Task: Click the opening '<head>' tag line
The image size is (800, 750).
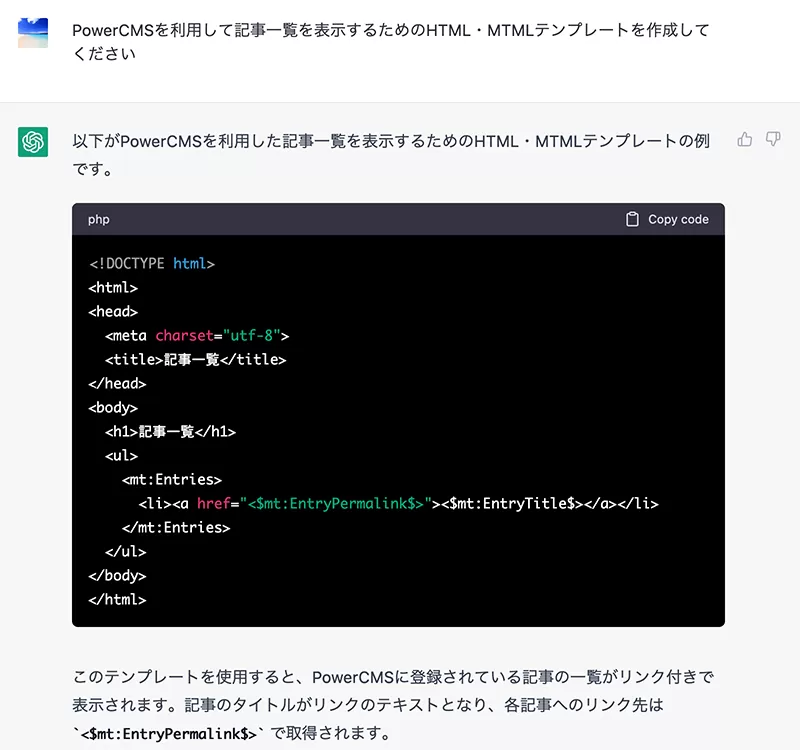Action: pos(113,311)
